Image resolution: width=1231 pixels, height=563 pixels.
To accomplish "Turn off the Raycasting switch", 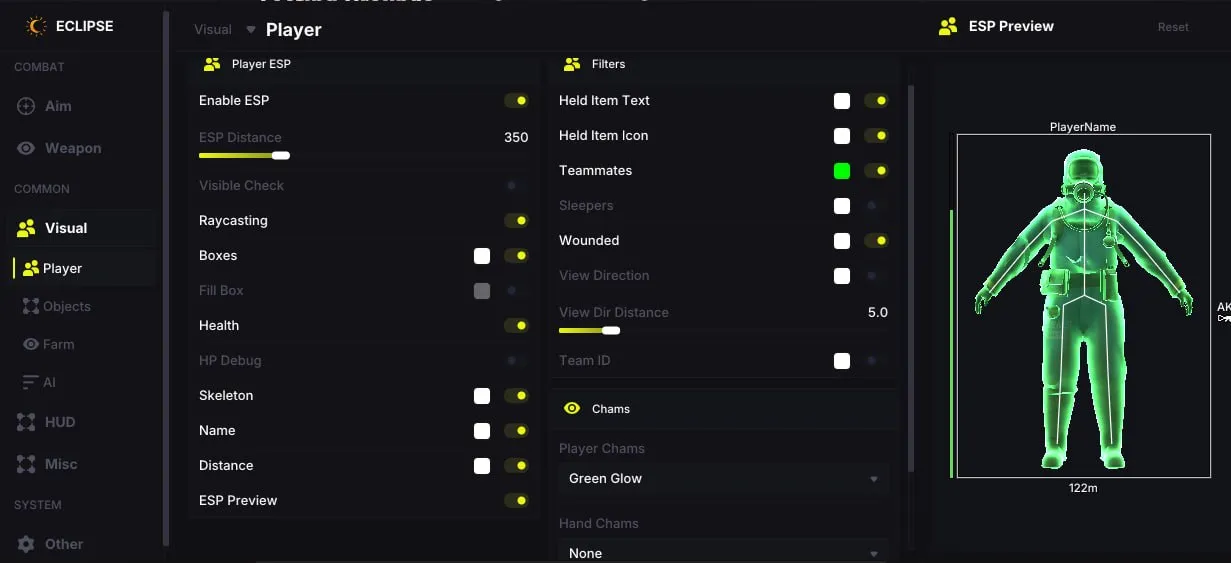I will (x=516, y=220).
